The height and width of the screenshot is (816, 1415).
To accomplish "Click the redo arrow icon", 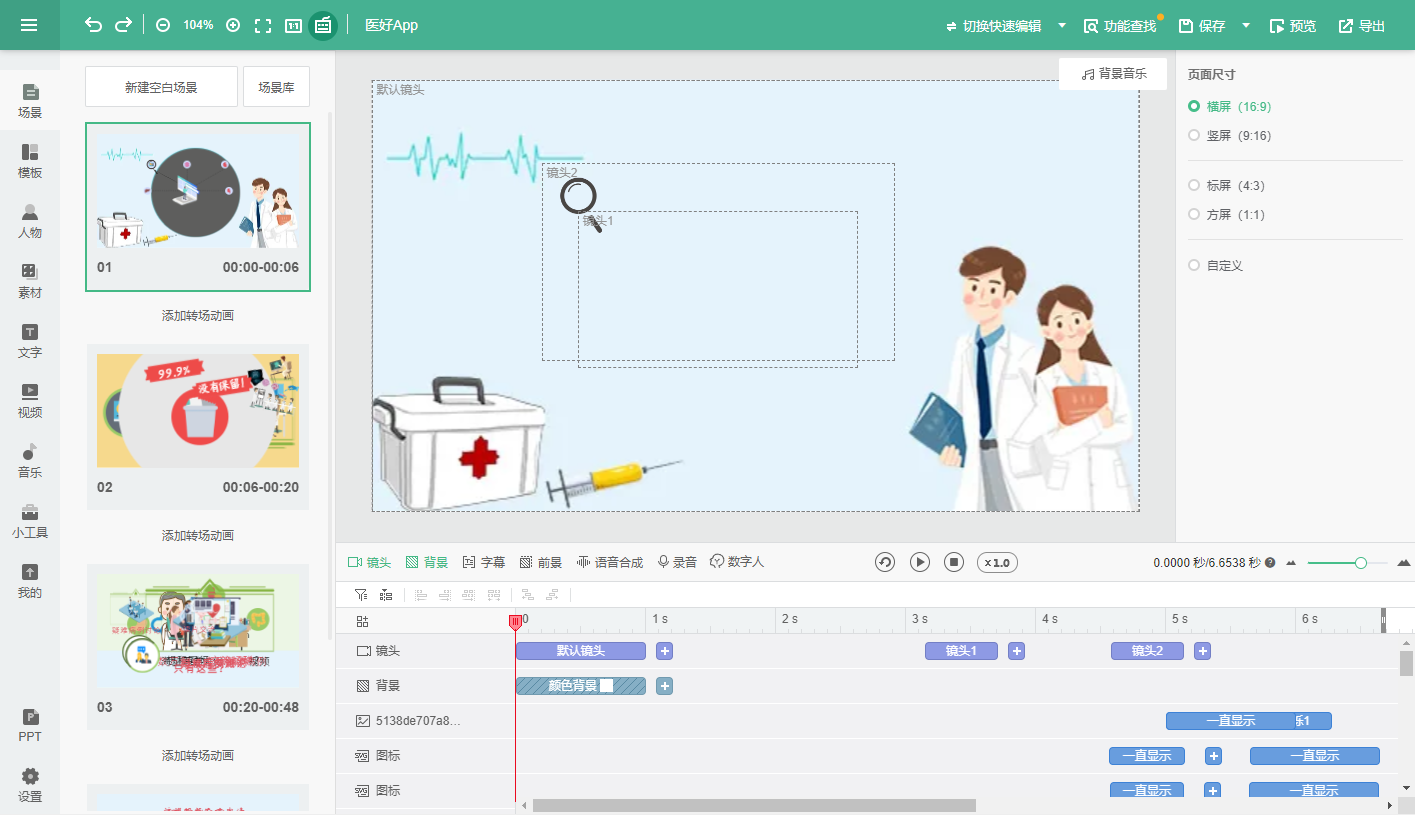I will click(123, 25).
